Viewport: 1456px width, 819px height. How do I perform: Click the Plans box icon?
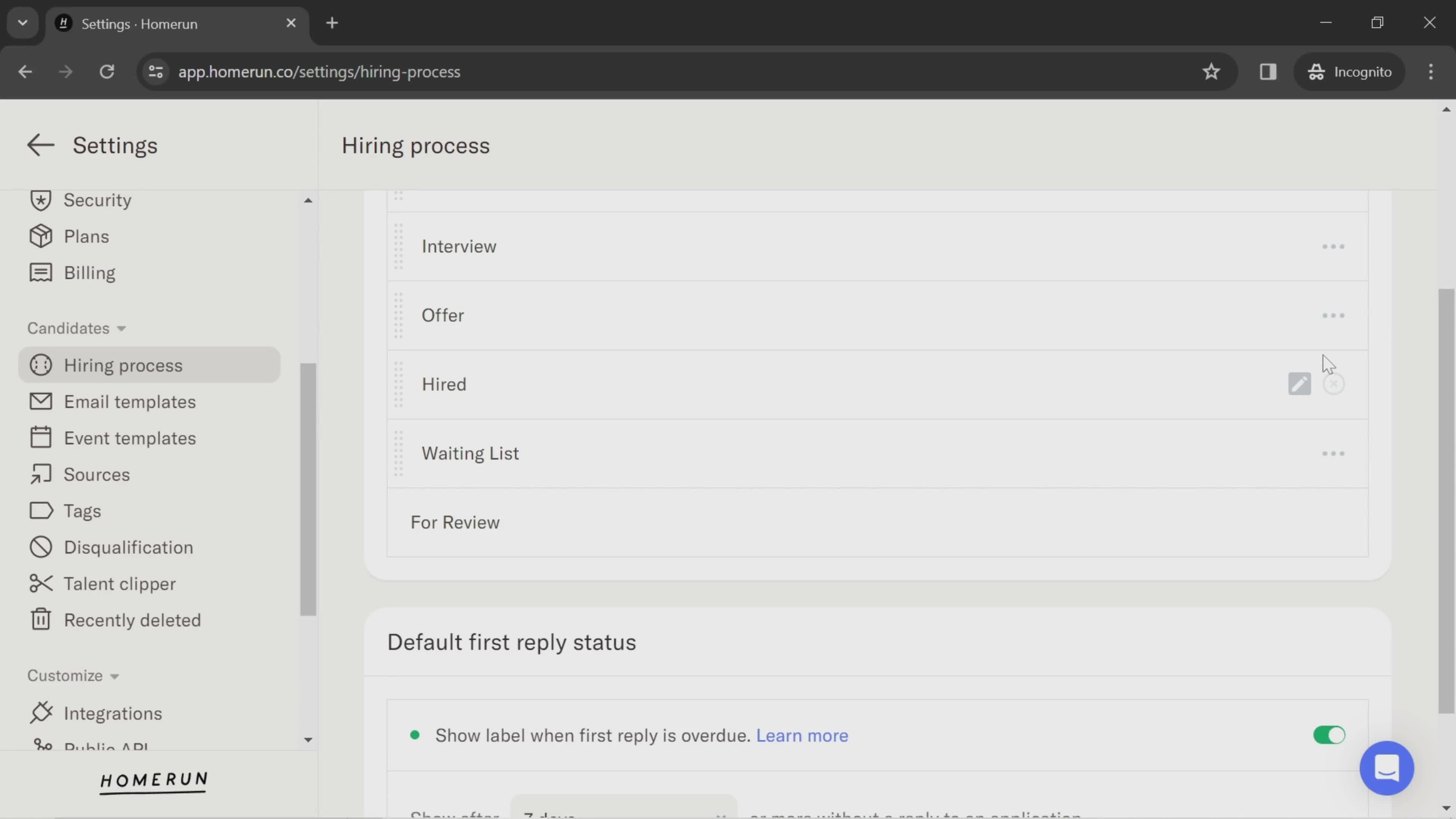coord(41,236)
